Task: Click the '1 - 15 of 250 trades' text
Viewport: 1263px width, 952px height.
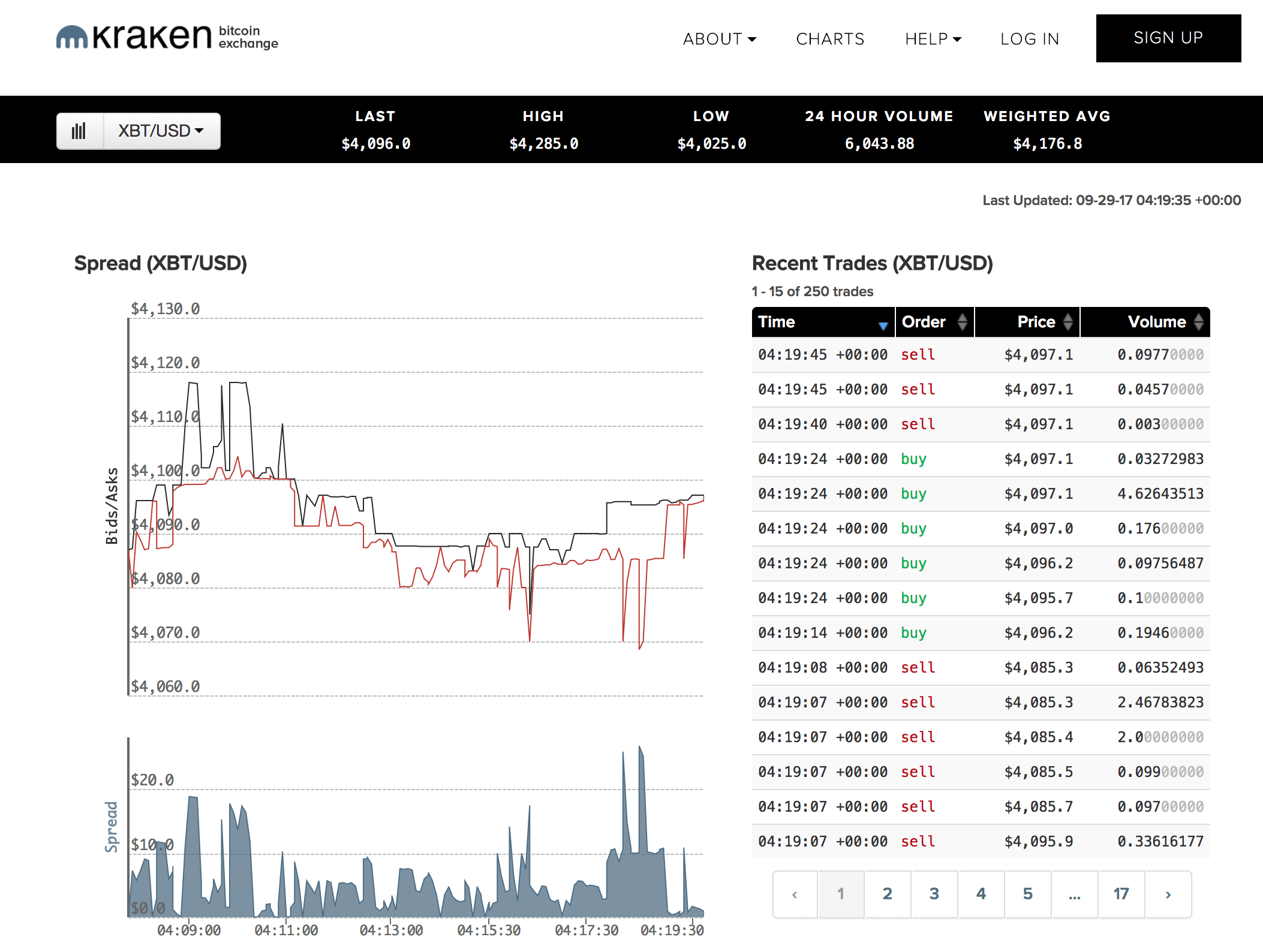Action: point(813,291)
